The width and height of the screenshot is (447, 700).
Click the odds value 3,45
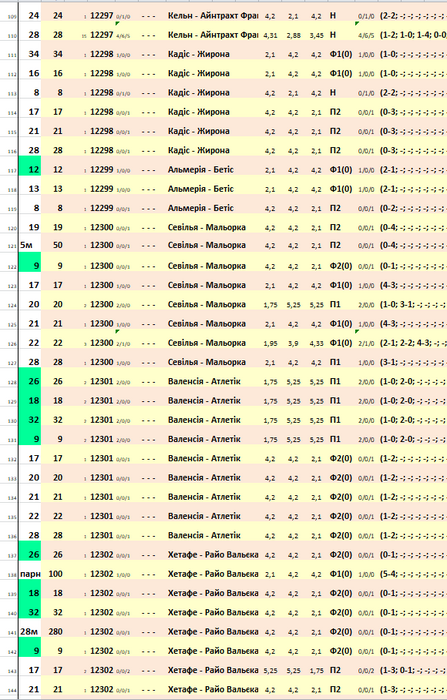[317, 35]
